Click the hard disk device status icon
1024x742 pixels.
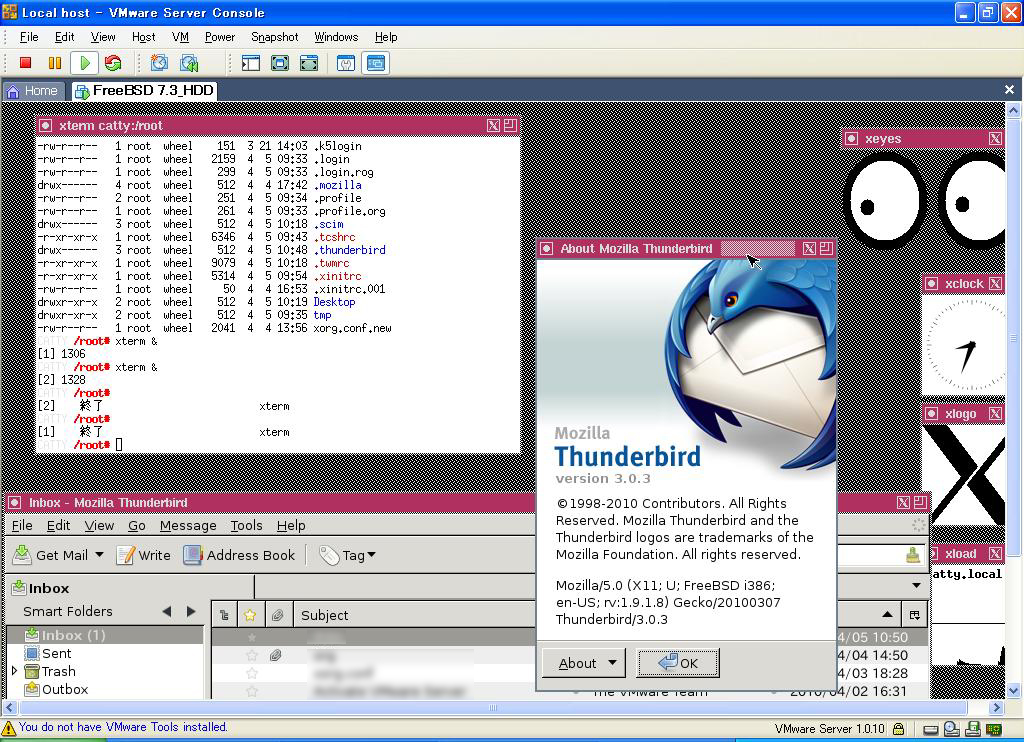click(931, 729)
